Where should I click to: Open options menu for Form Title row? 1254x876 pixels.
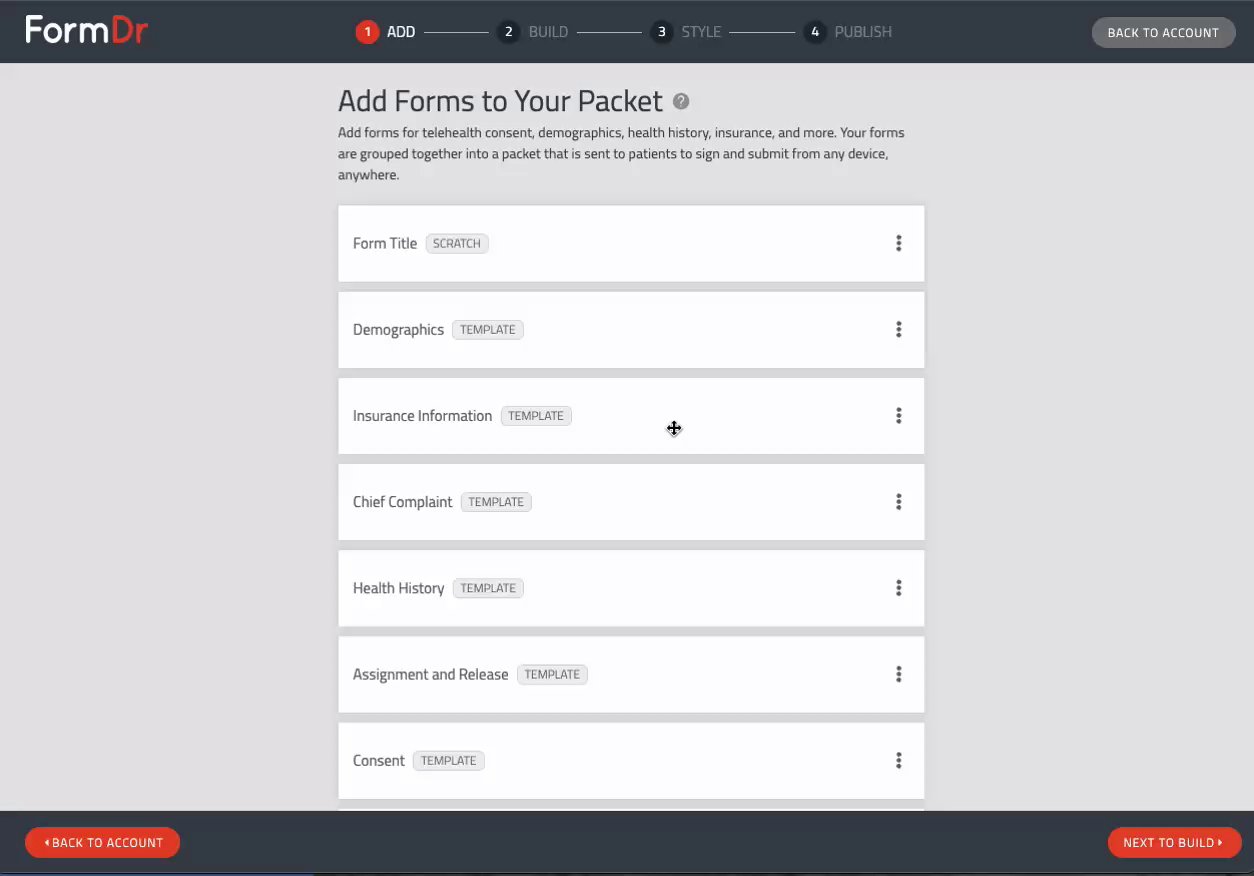coord(898,243)
